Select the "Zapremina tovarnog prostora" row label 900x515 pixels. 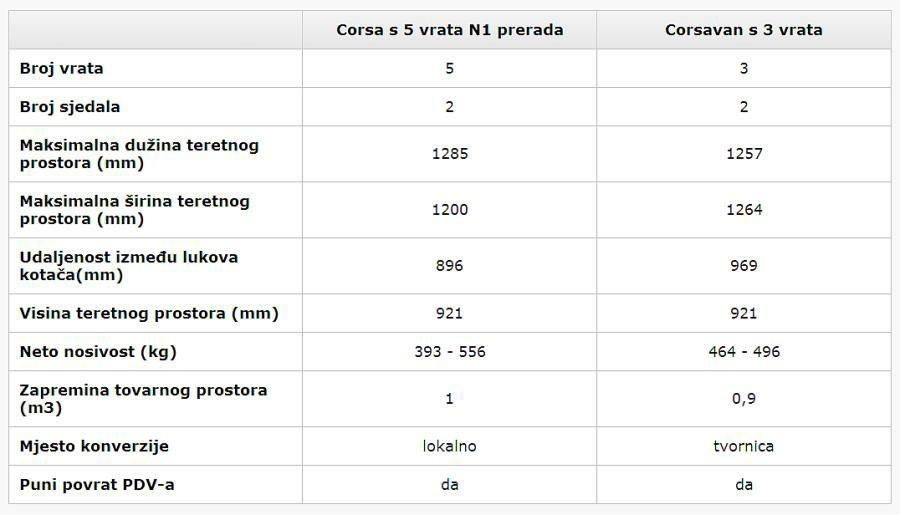143,399
